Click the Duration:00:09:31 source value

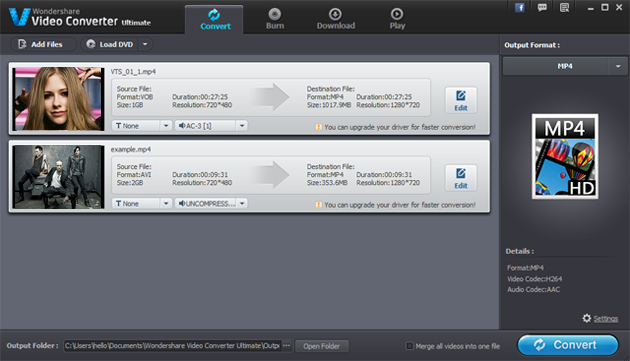(200, 174)
